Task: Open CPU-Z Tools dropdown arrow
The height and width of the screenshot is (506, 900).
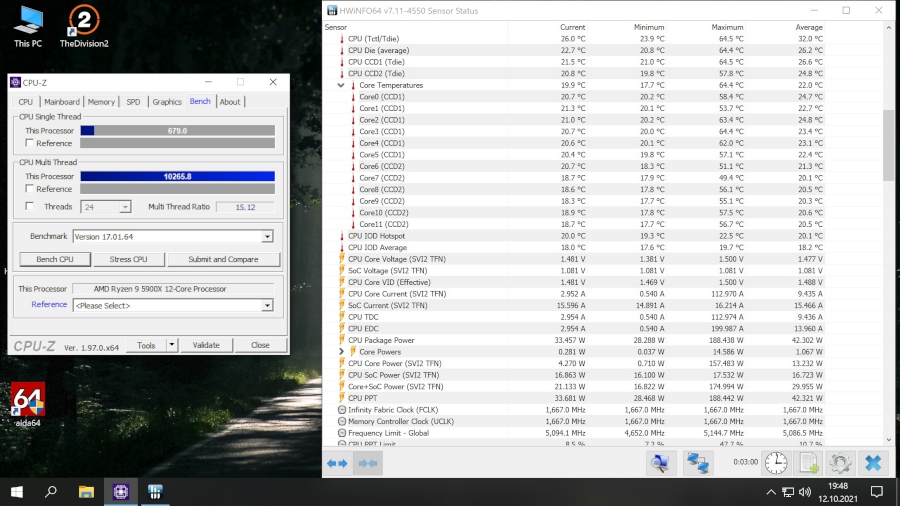Action: (x=171, y=345)
